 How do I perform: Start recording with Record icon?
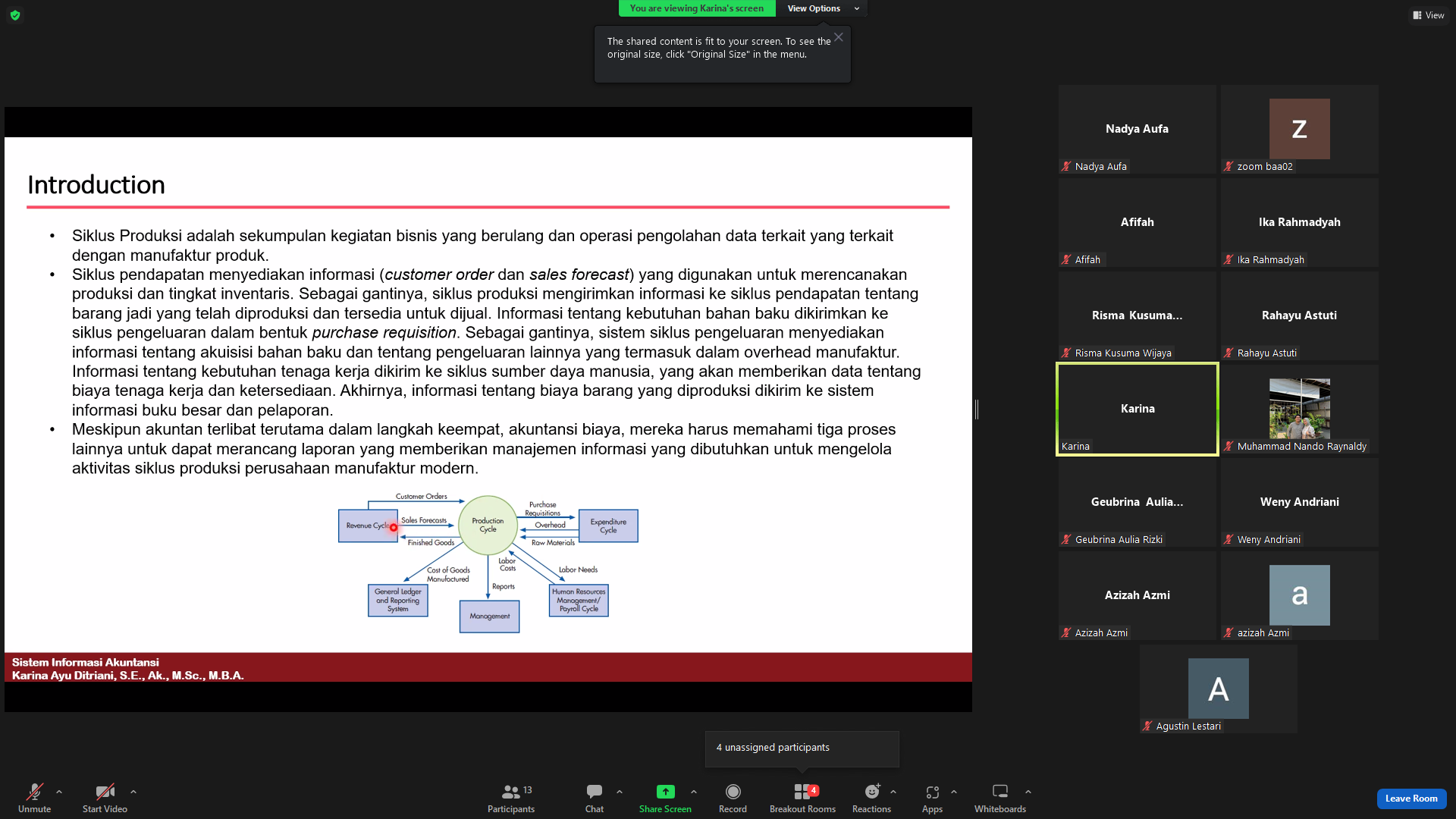point(733,792)
